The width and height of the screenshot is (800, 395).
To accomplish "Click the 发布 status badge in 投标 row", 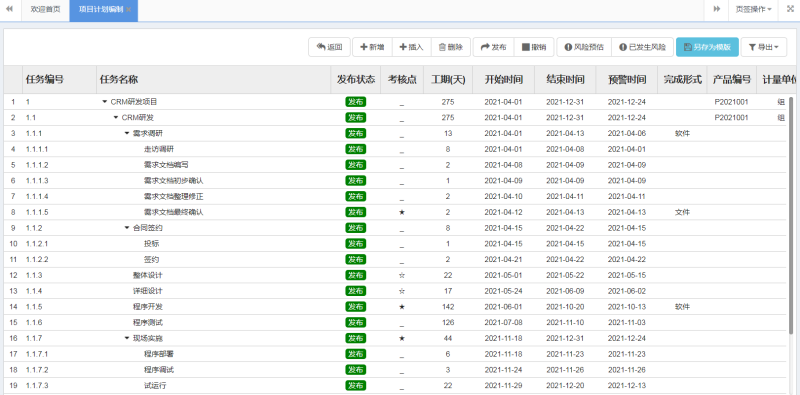I will 356,243.
